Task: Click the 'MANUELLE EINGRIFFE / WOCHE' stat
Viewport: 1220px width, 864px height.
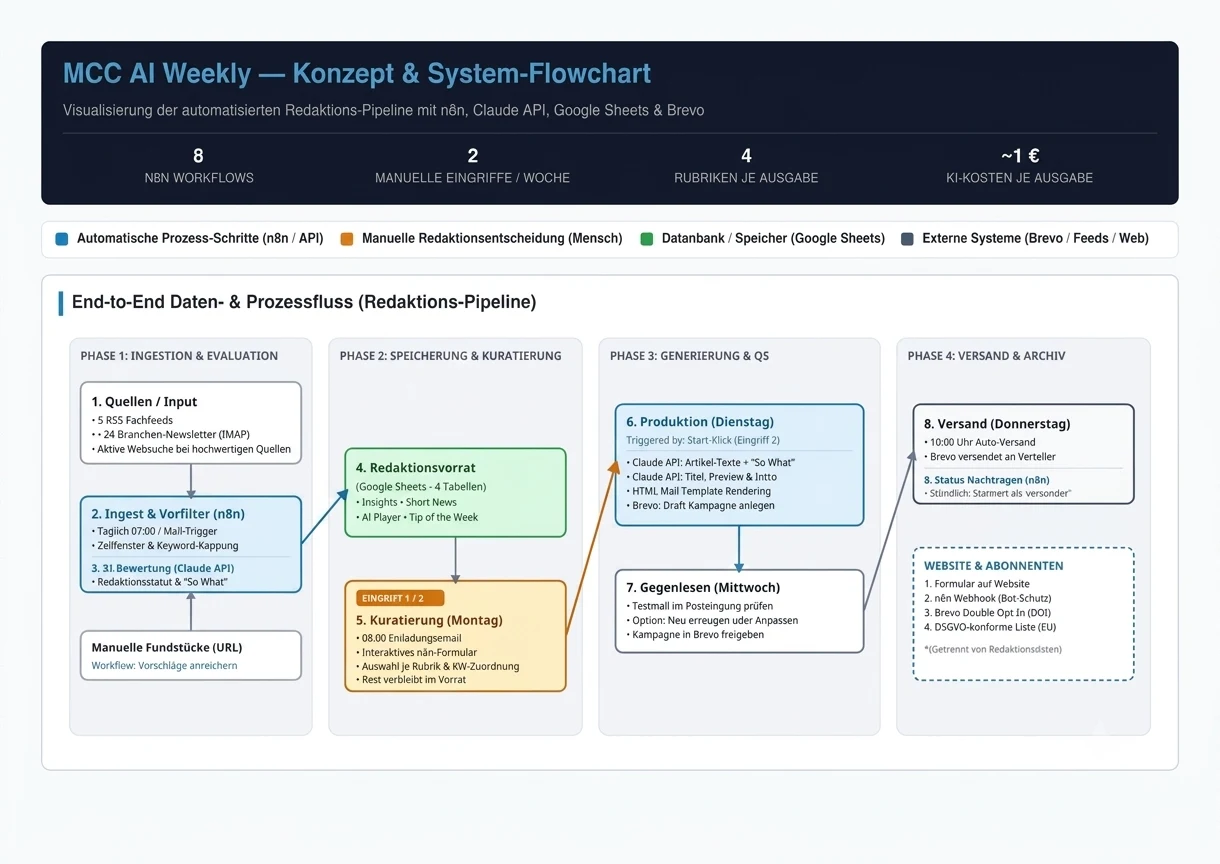Action: pyautogui.click(x=472, y=166)
